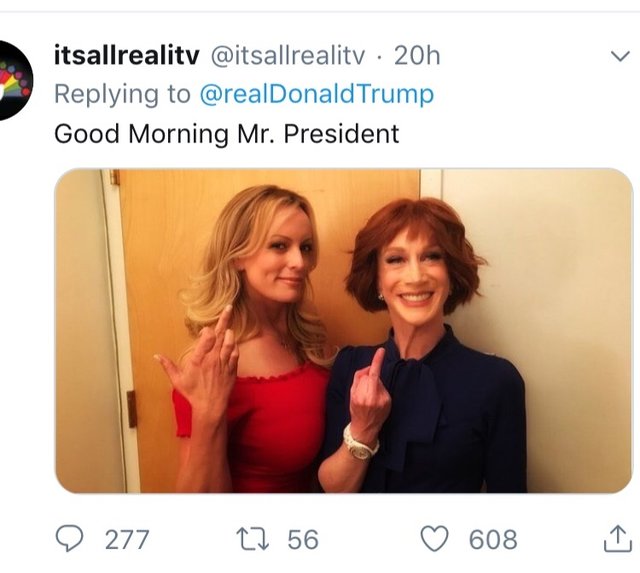Viewport: 640px width, 573px height.
Task: Like the tweet with heart icon
Action: (x=435, y=539)
